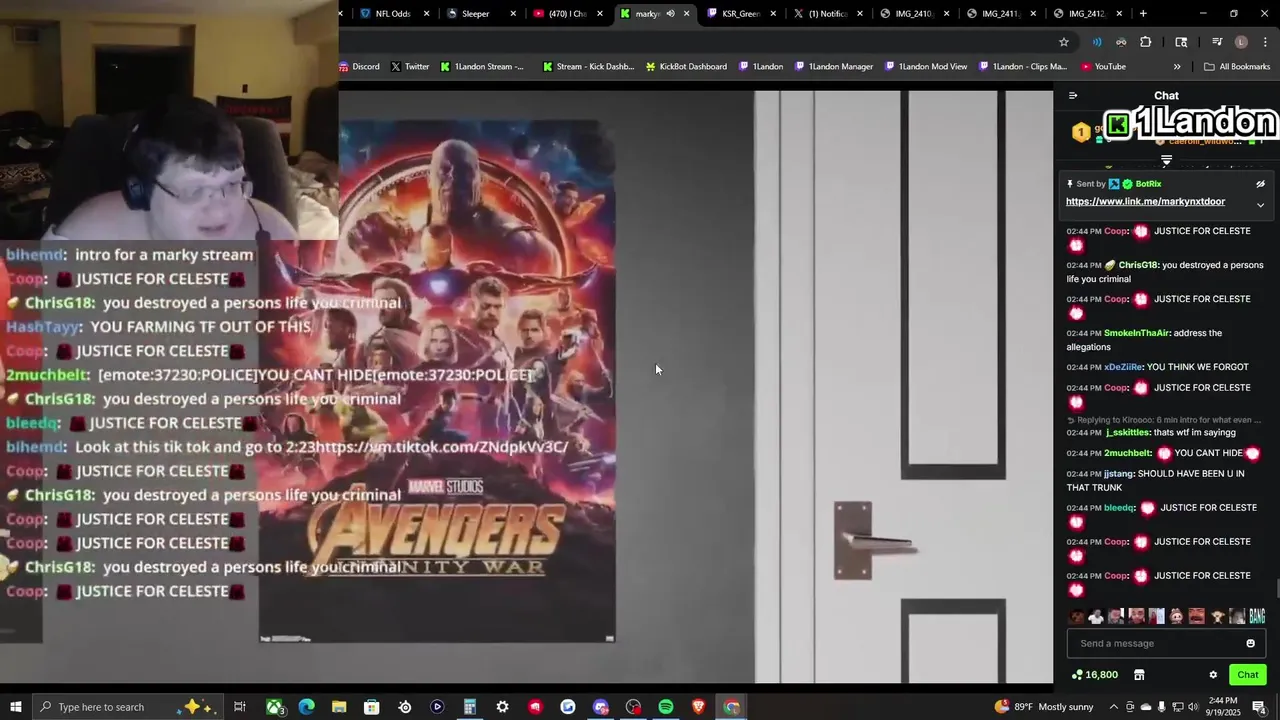The height and width of the screenshot is (720, 1280).
Task: Open chat settings gear icon
Action: tap(1213, 675)
